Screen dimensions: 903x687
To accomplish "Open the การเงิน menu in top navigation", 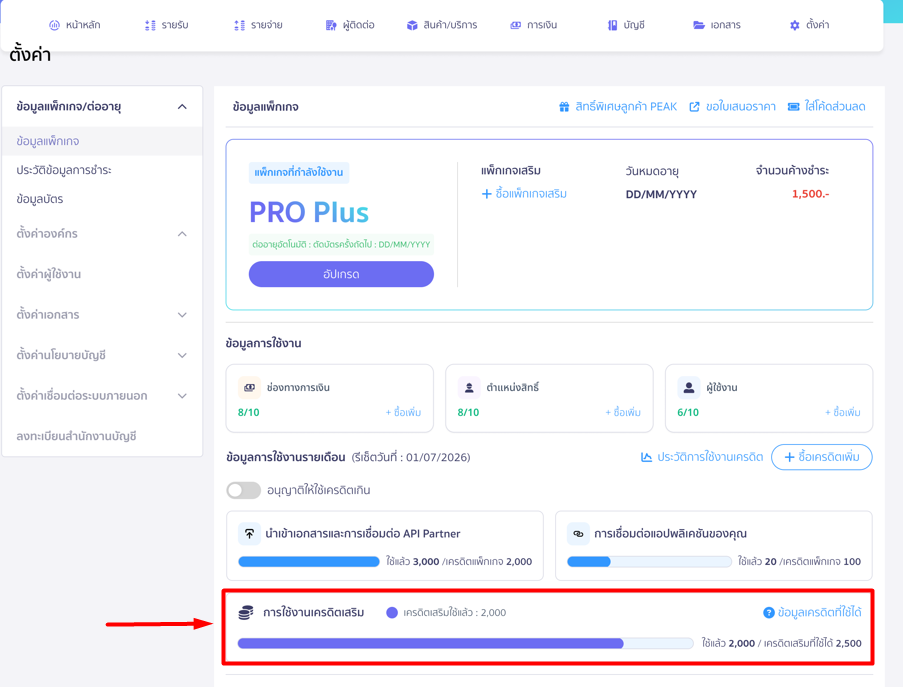I will (534, 25).
